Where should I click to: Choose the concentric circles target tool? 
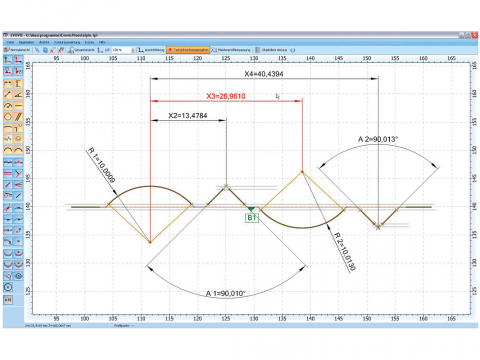pyautogui.click(x=18, y=276)
